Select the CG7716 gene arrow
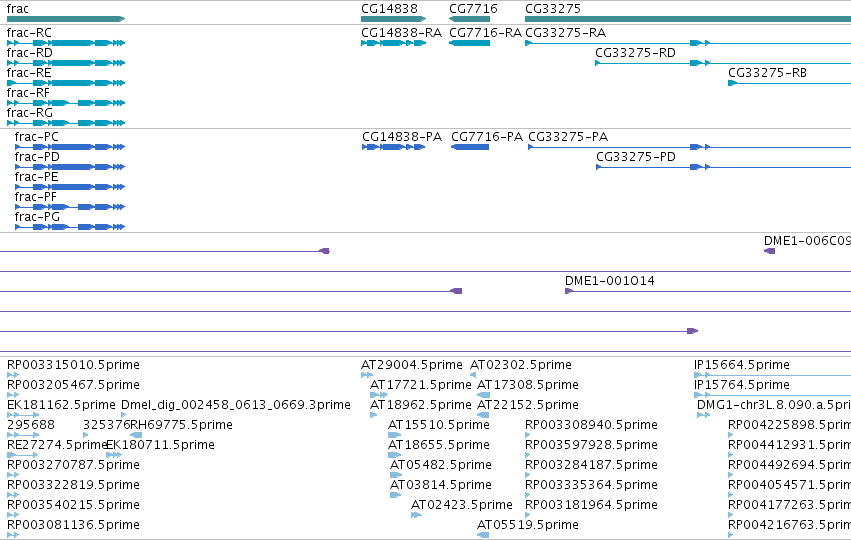This screenshot has width=851, height=540. click(x=469, y=19)
